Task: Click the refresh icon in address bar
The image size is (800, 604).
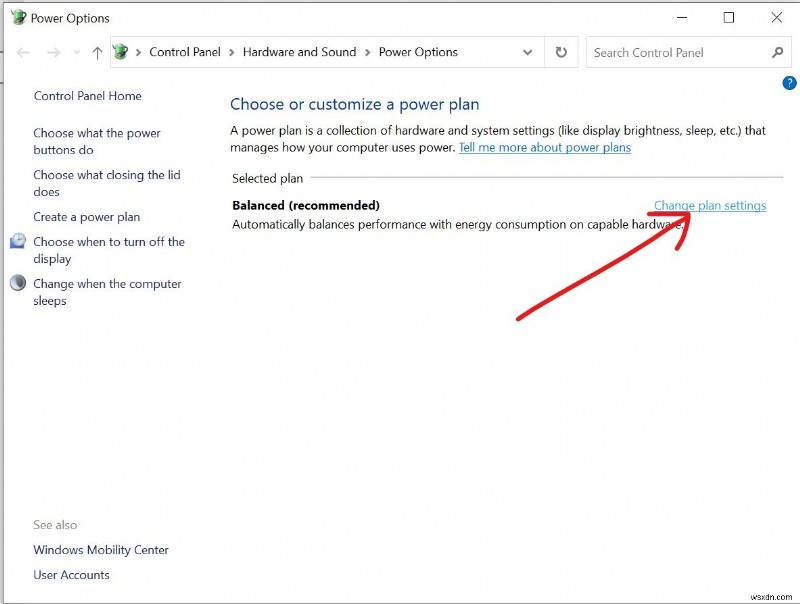Action: 559,52
